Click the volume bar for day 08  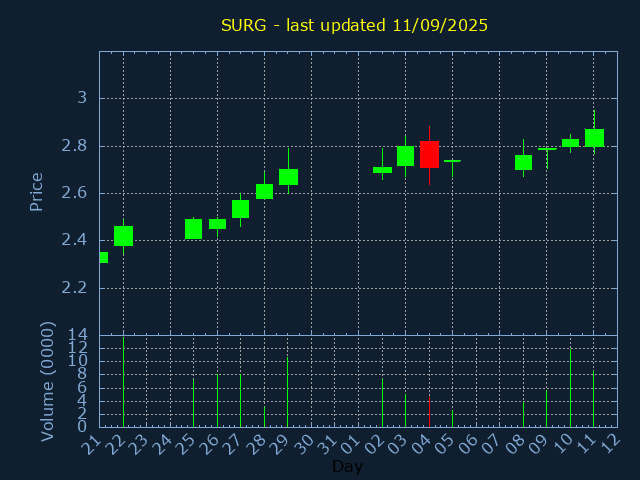point(523,415)
